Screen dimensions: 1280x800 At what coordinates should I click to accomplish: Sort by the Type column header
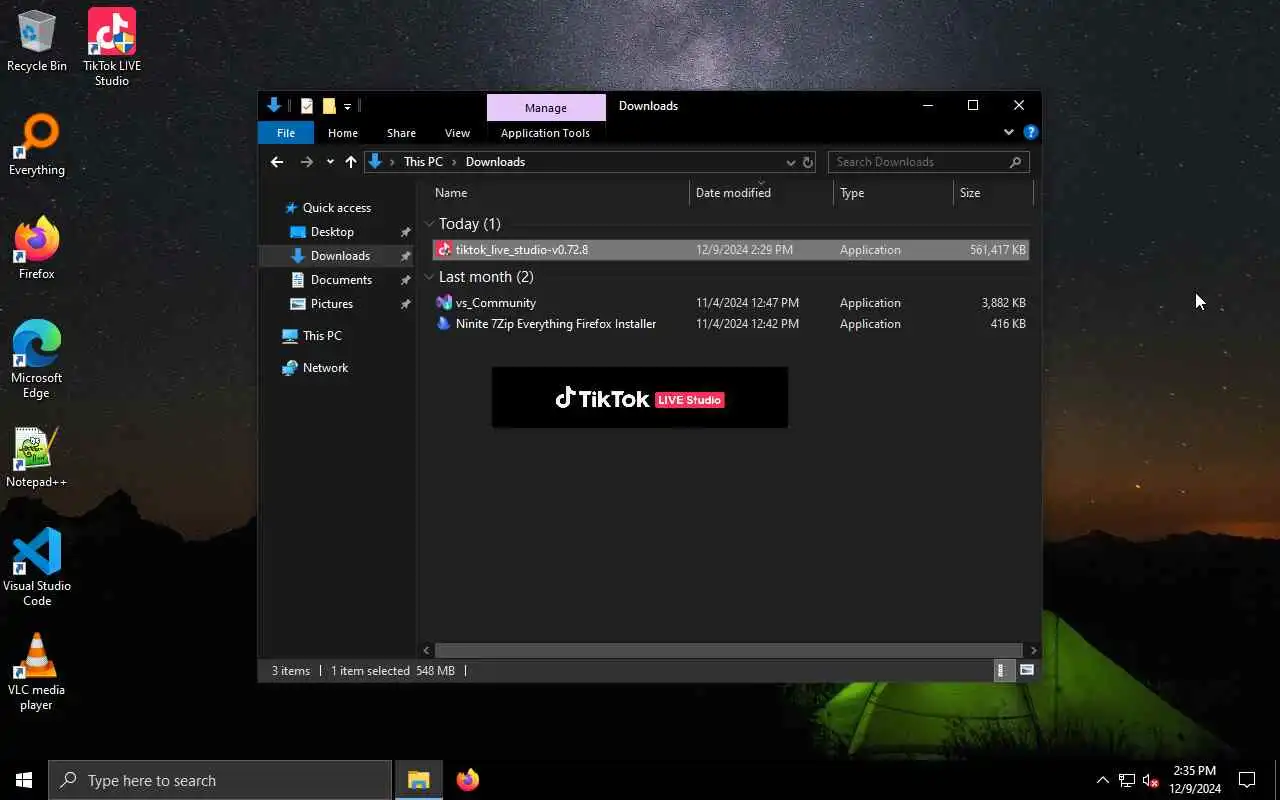[893, 193]
